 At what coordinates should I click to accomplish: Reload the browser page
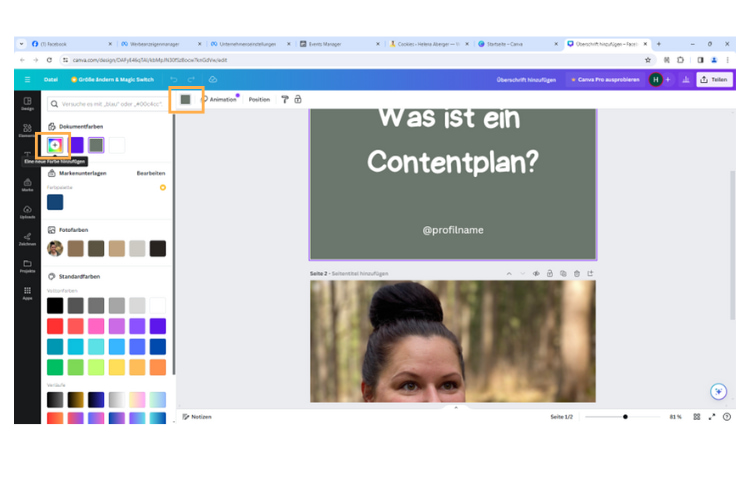pyautogui.click(x=49, y=60)
